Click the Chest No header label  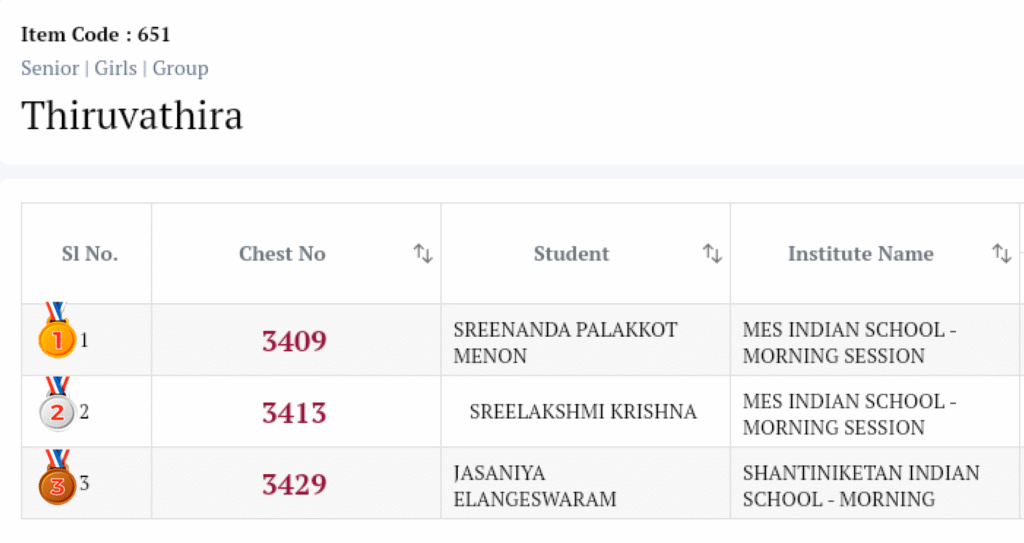(x=282, y=254)
